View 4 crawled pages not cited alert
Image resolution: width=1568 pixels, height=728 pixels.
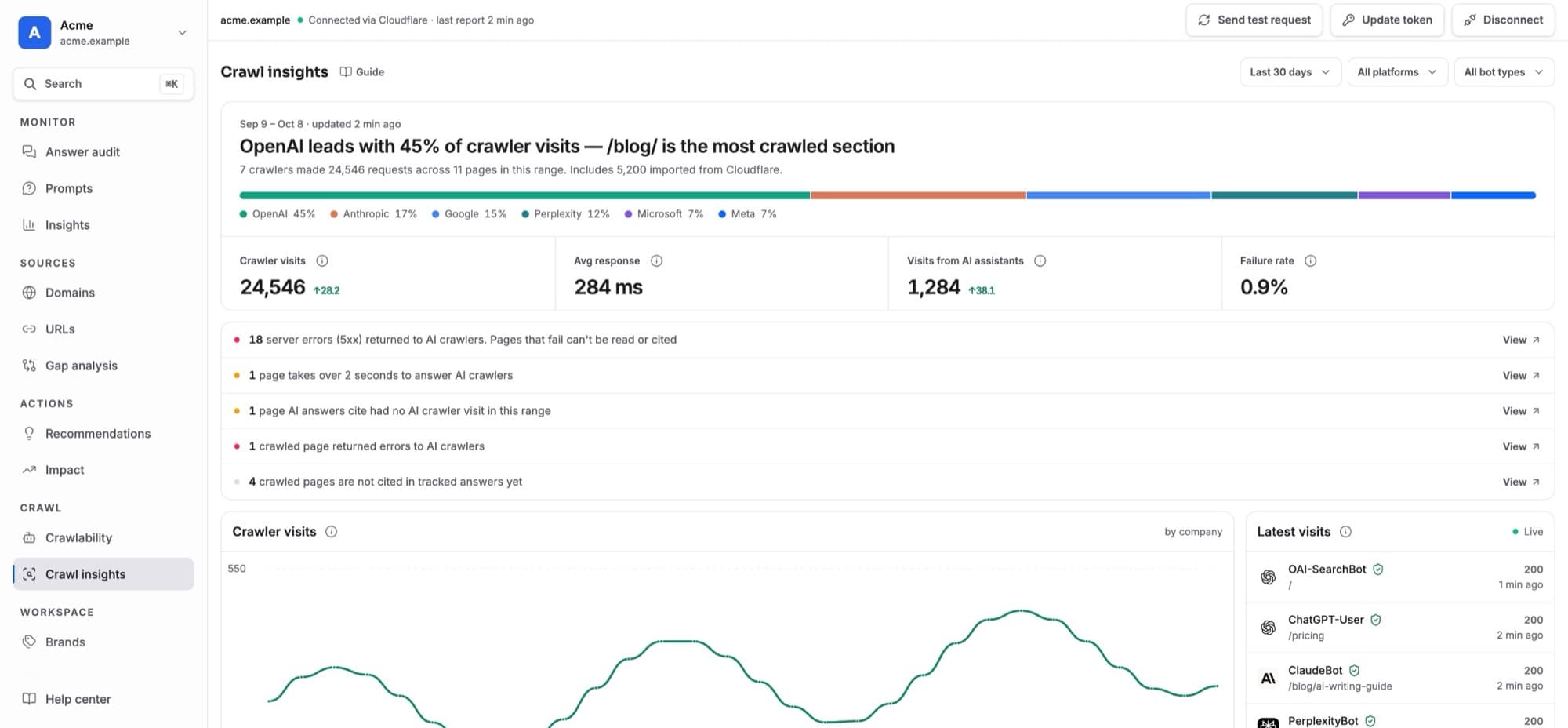(1521, 482)
